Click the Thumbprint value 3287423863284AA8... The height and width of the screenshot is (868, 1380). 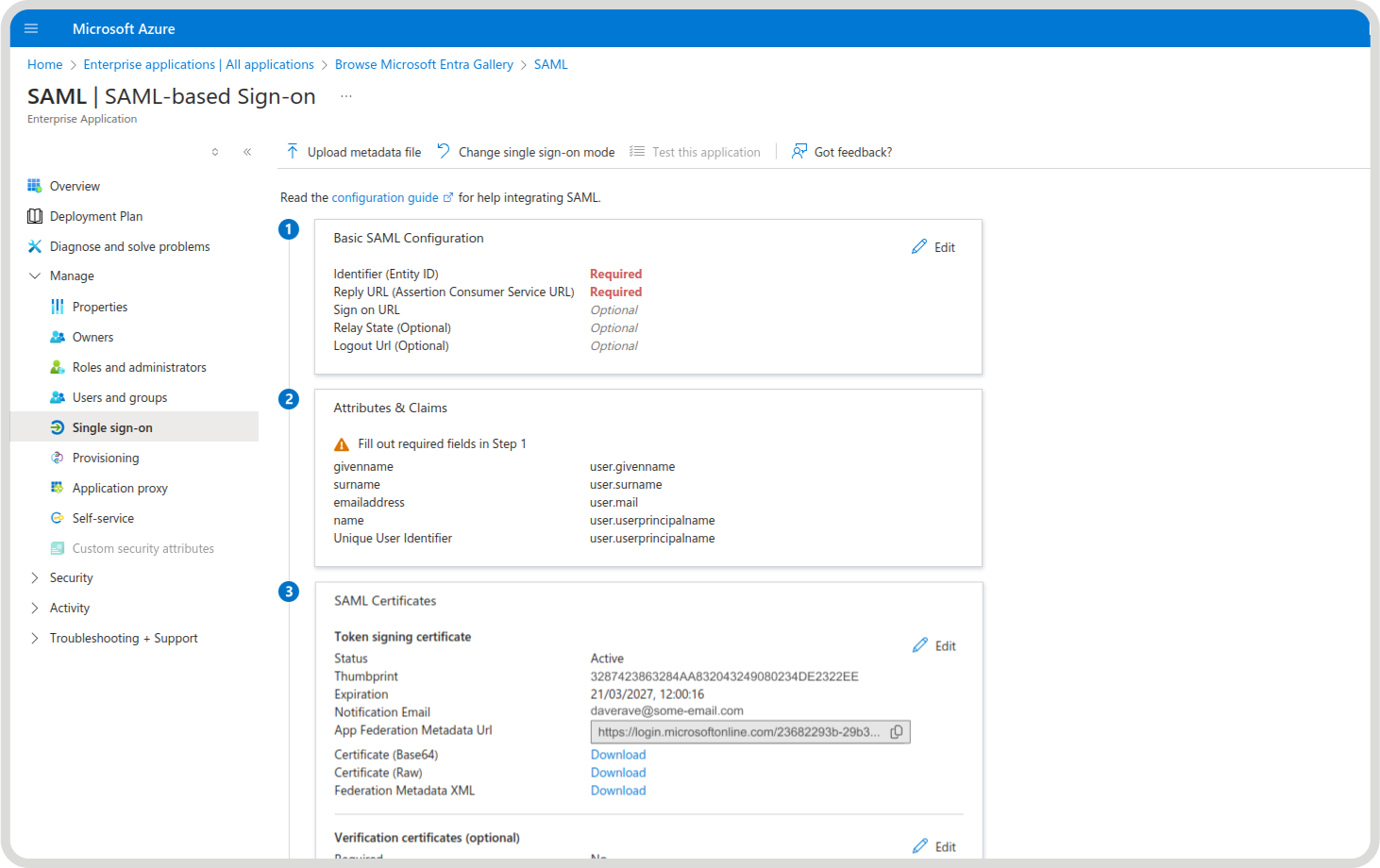click(725, 676)
